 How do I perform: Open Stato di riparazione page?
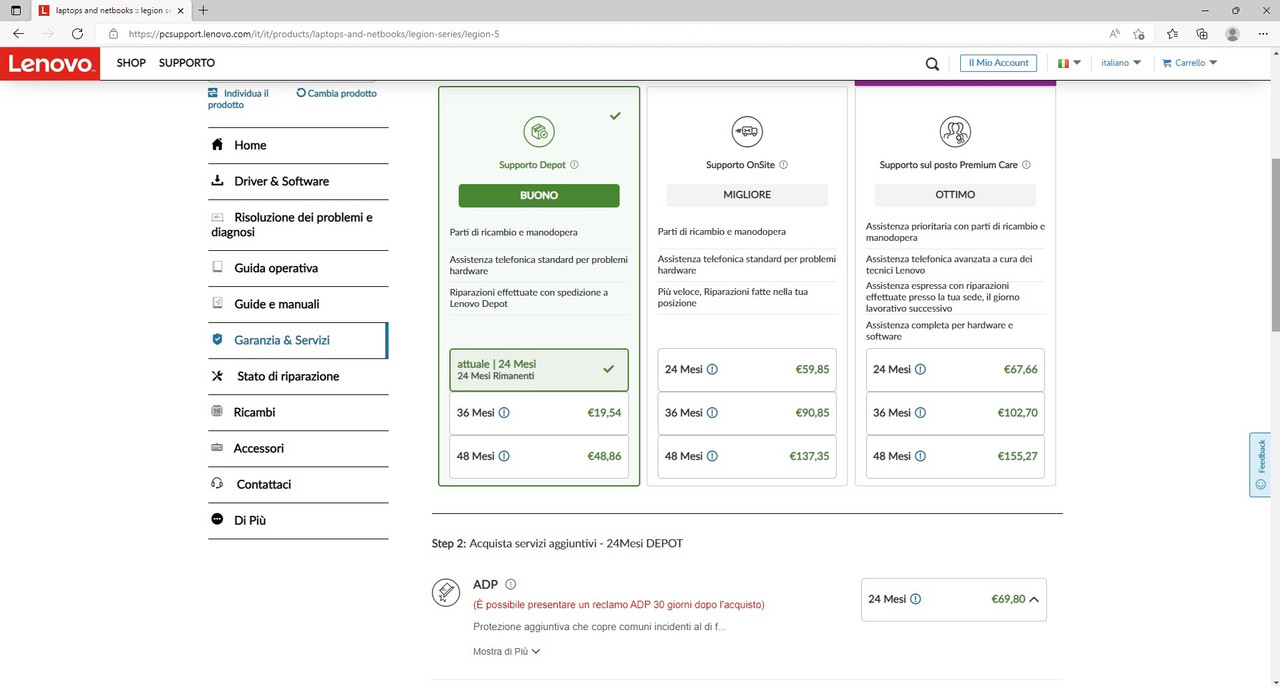[x=298, y=376]
